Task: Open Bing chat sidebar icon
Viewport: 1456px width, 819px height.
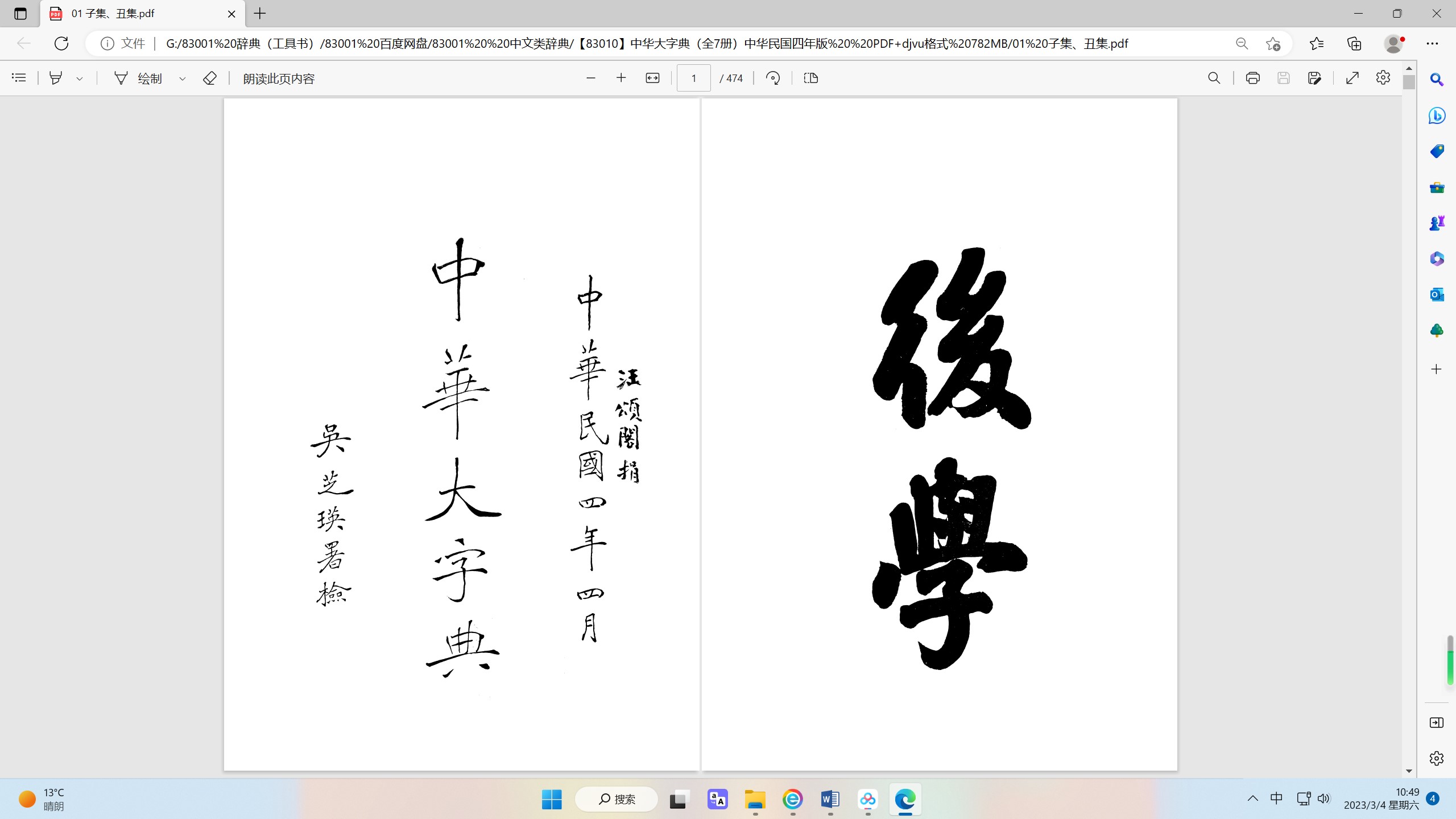Action: 1437,115
